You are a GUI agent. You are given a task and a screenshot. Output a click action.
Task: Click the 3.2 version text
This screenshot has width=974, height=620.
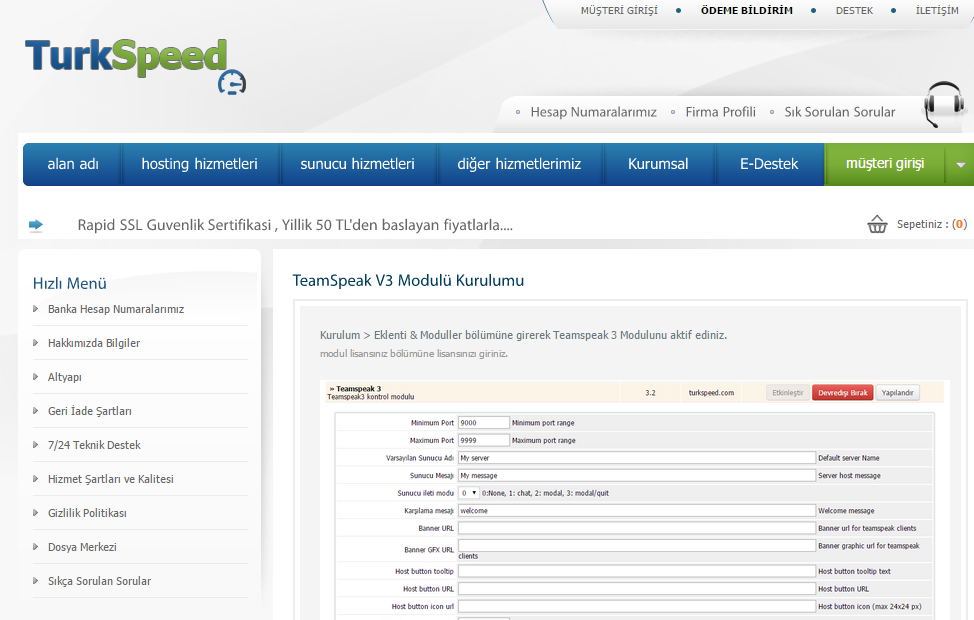coord(650,393)
